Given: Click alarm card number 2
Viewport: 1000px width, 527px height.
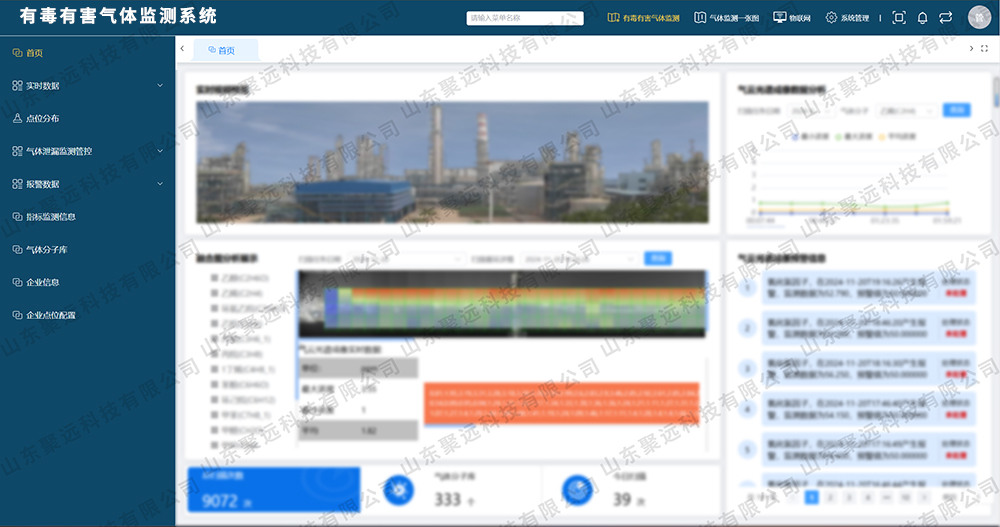Looking at the screenshot, I should point(869,329).
